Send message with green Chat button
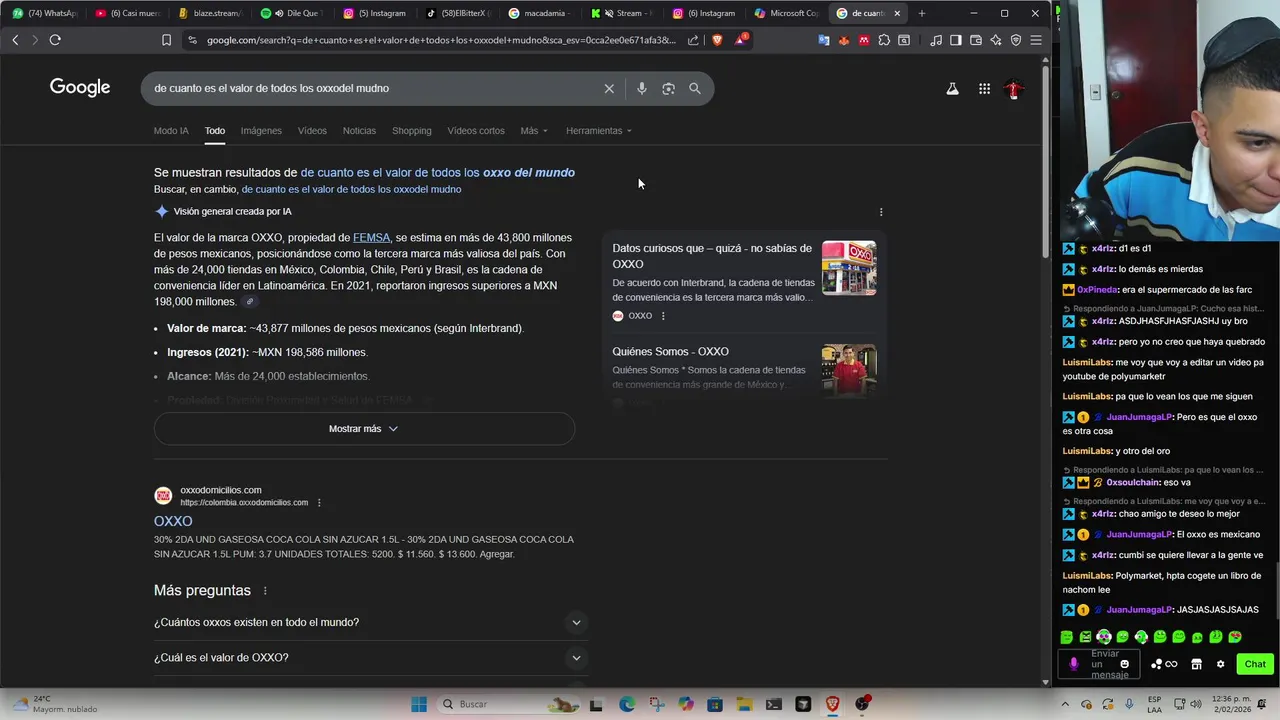The image size is (1280, 720). pos(1255,664)
